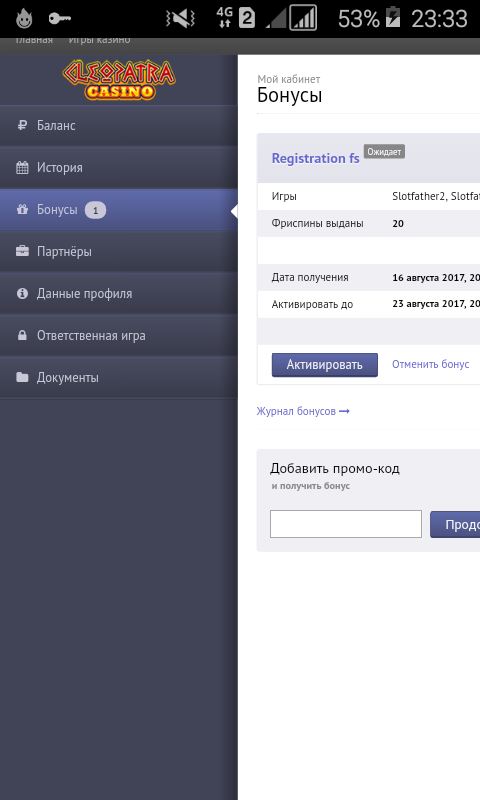Viewport: 480px width, 800px height.
Task: Tap the Ожидает status badge
Action: pos(384,152)
